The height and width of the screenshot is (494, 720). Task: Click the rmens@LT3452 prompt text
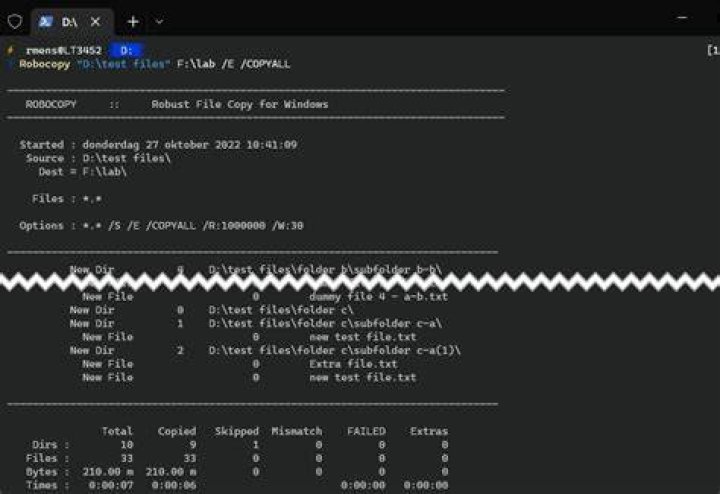pyautogui.click(x=63, y=50)
